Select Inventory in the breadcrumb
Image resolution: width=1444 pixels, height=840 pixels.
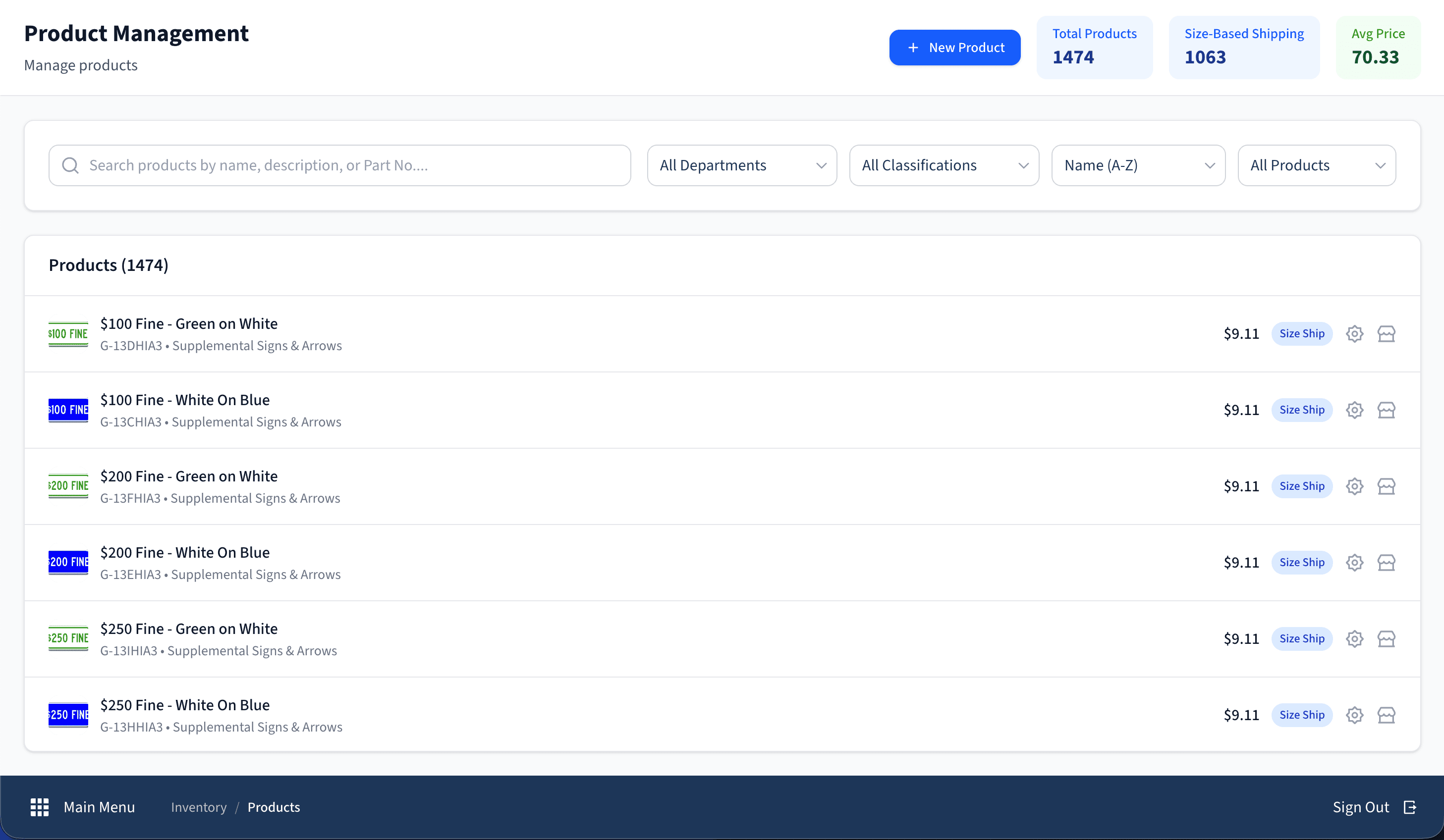(x=198, y=807)
